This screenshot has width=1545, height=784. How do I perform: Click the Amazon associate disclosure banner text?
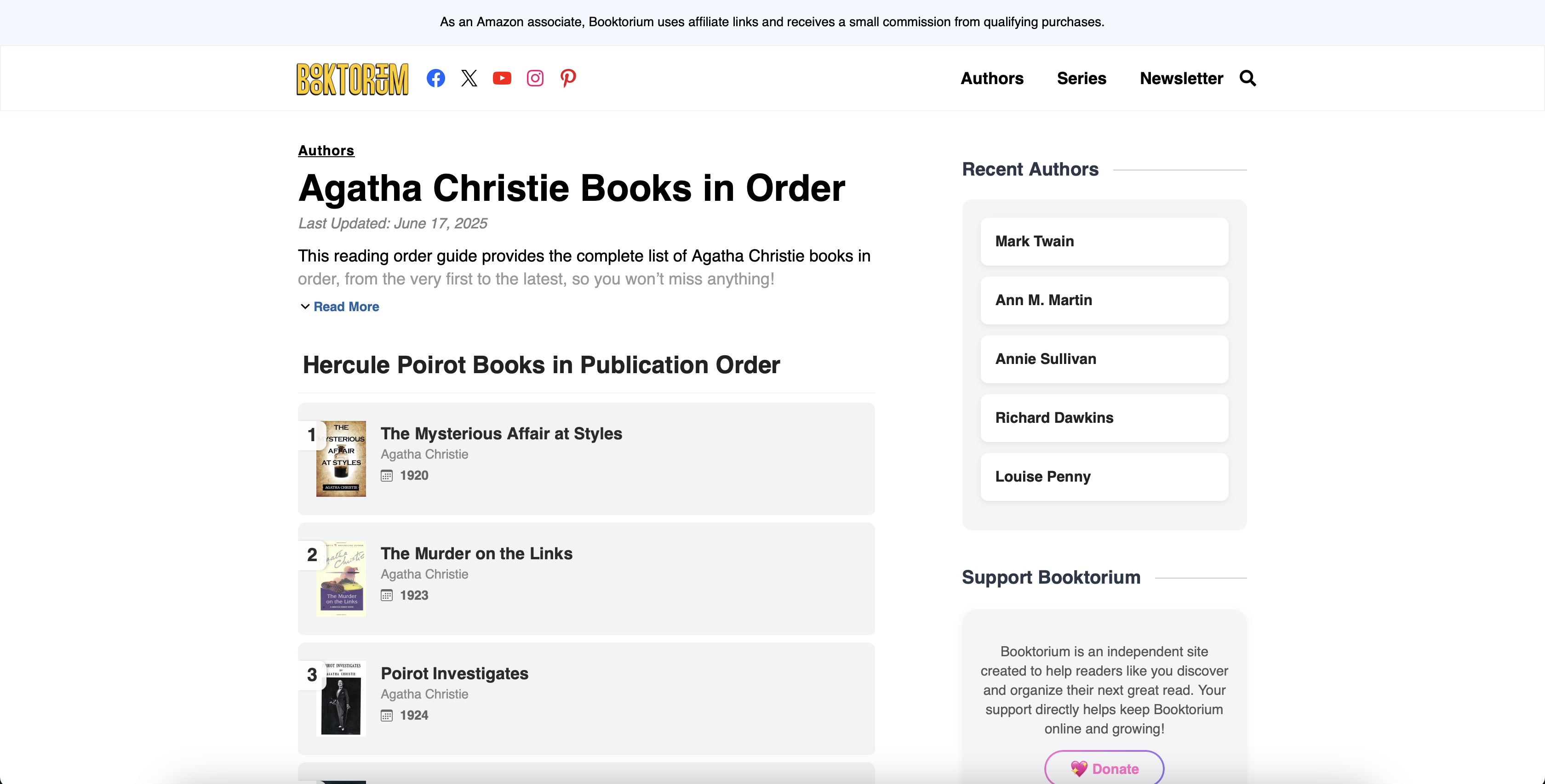point(772,22)
